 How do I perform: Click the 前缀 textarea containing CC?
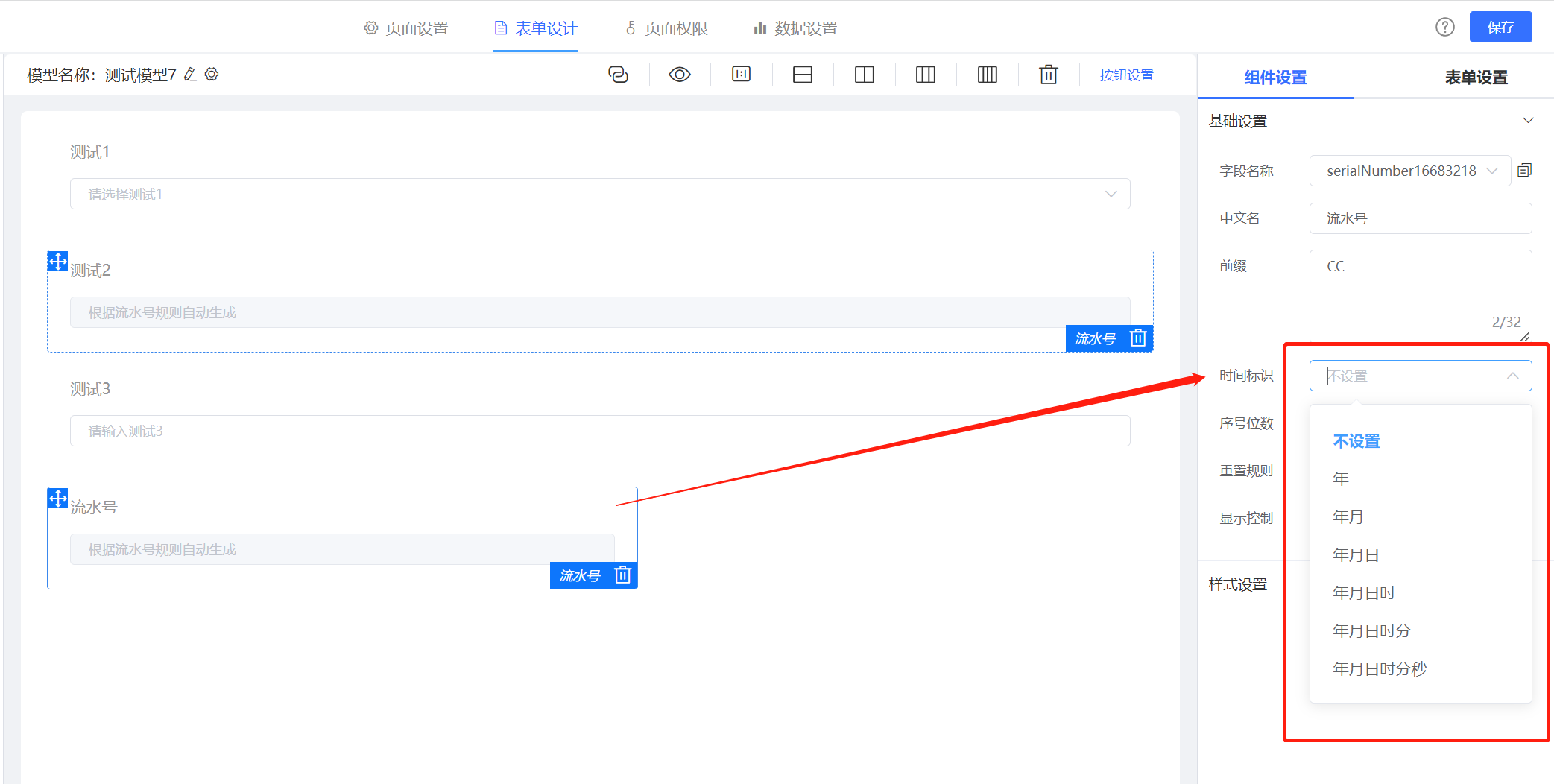[1421, 296]
